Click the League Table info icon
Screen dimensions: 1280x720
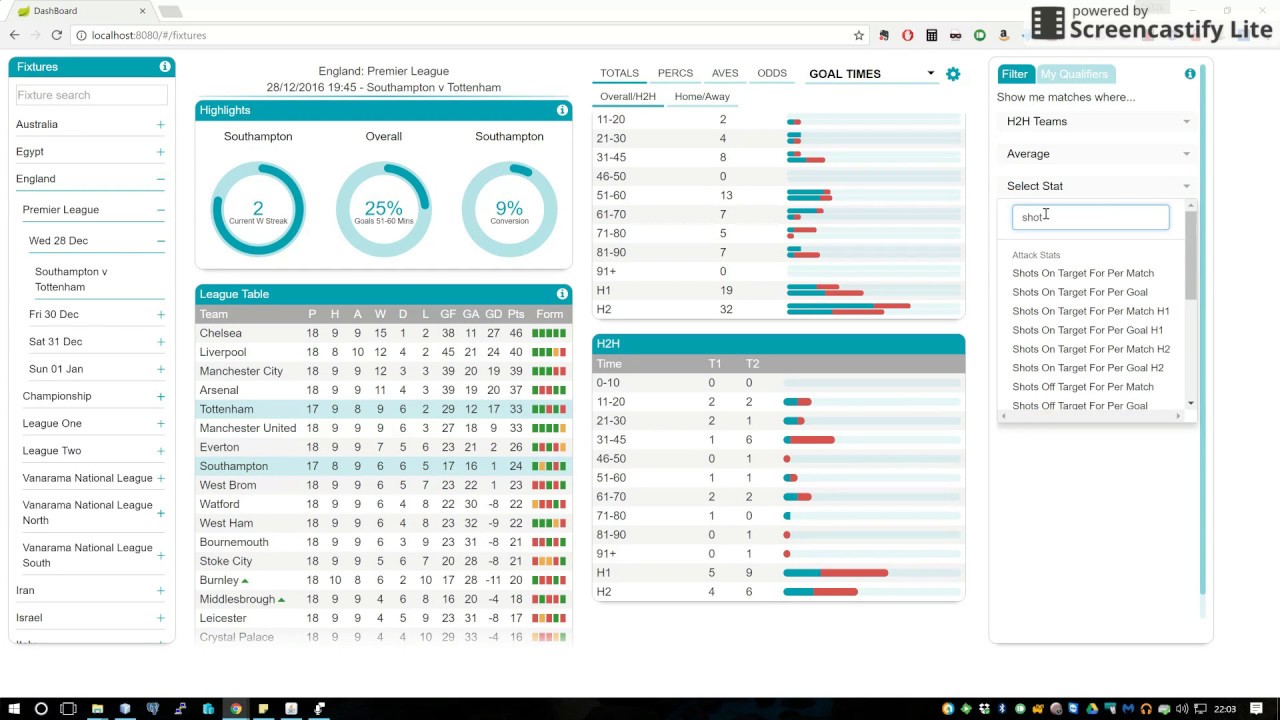[x=562, y=294]
